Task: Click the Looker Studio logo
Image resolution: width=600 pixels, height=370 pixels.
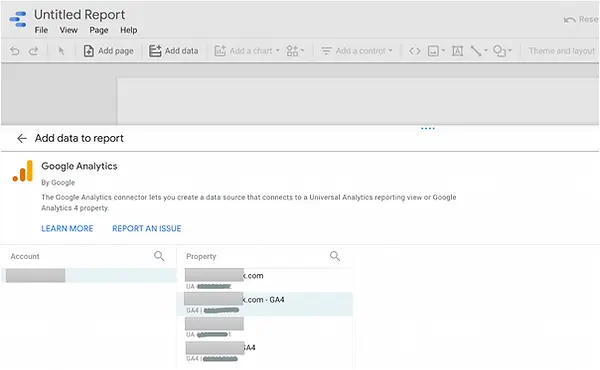Action: [18, 19]
